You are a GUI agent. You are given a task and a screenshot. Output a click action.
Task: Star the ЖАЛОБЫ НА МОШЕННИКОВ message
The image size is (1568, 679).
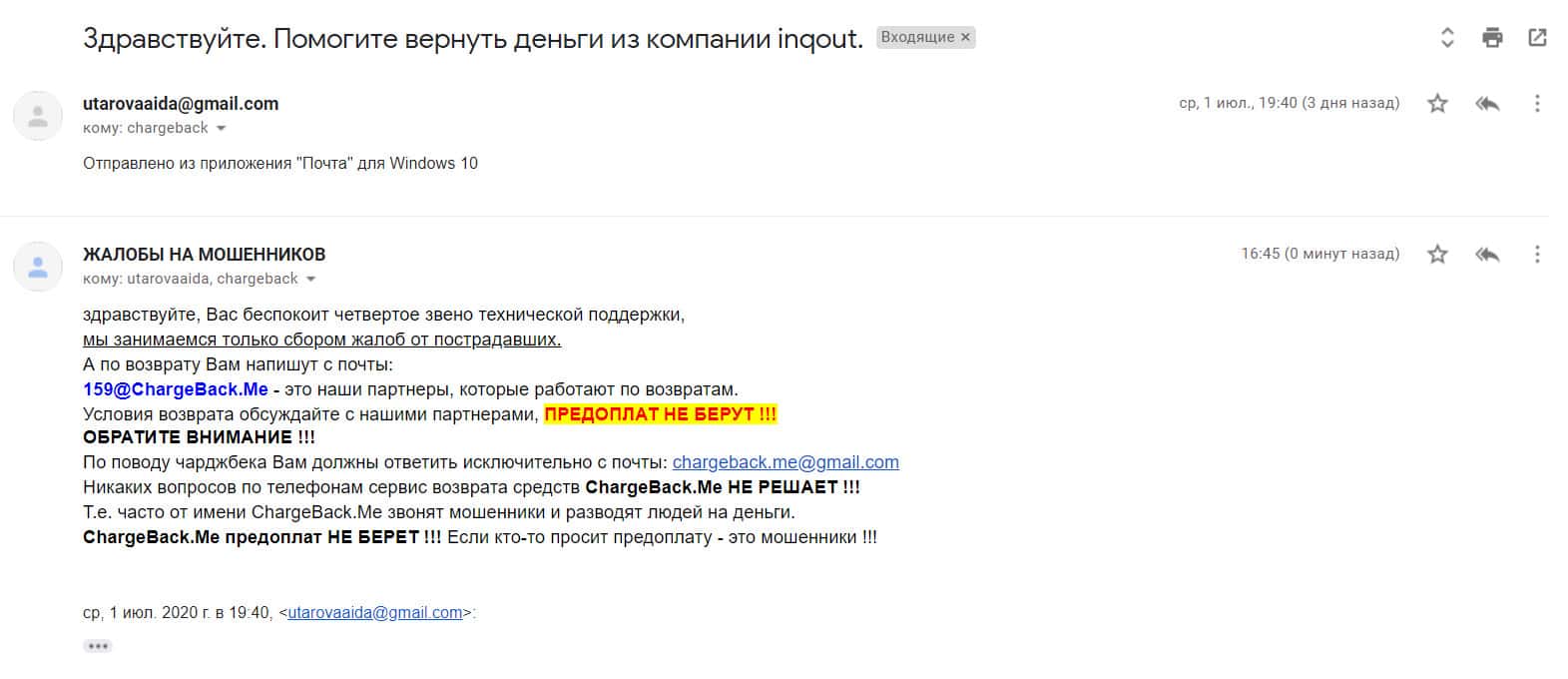[1437, 254]
